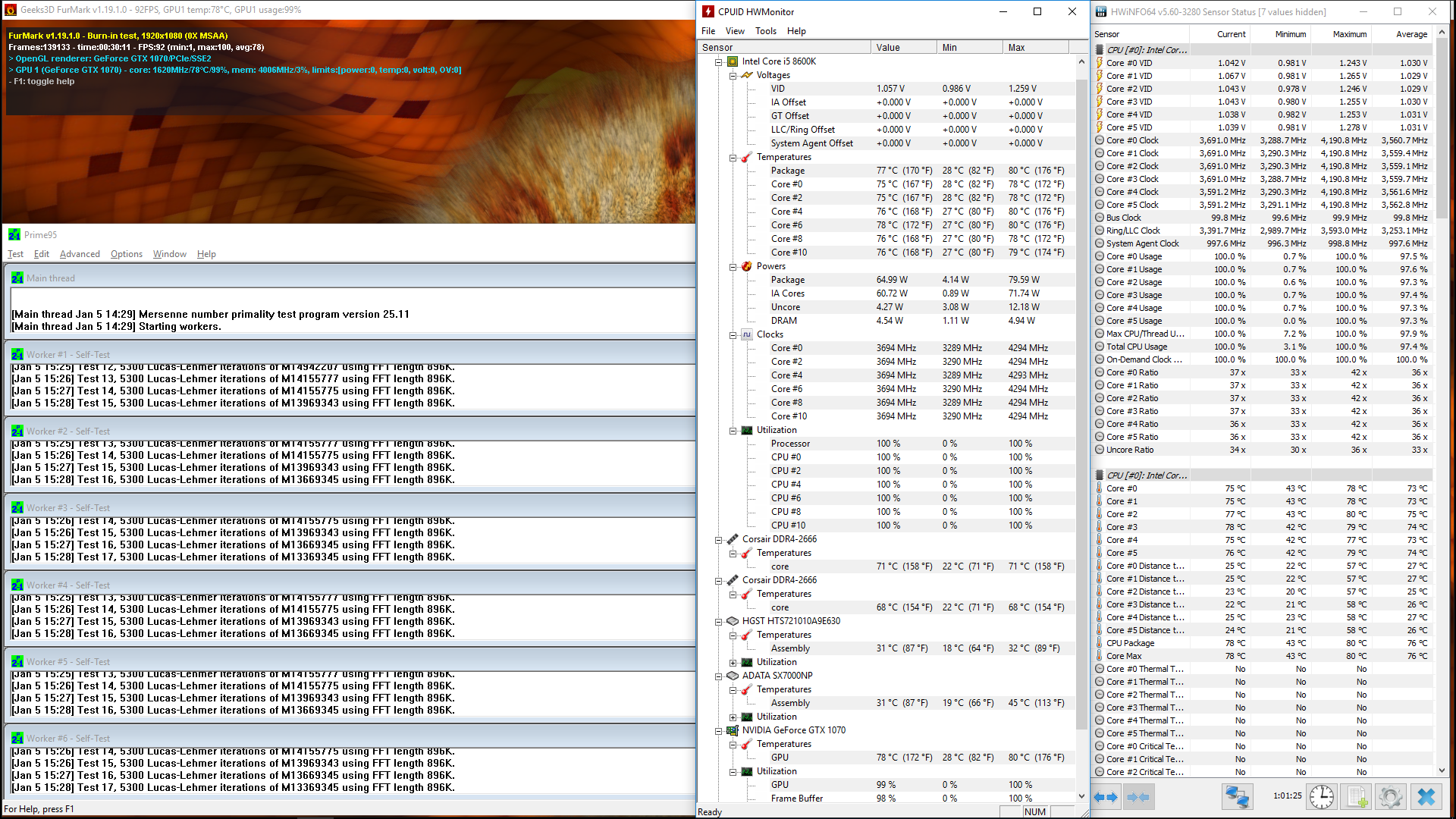Click Prime95 Worker #1 window icon

(x=17, y=354)
